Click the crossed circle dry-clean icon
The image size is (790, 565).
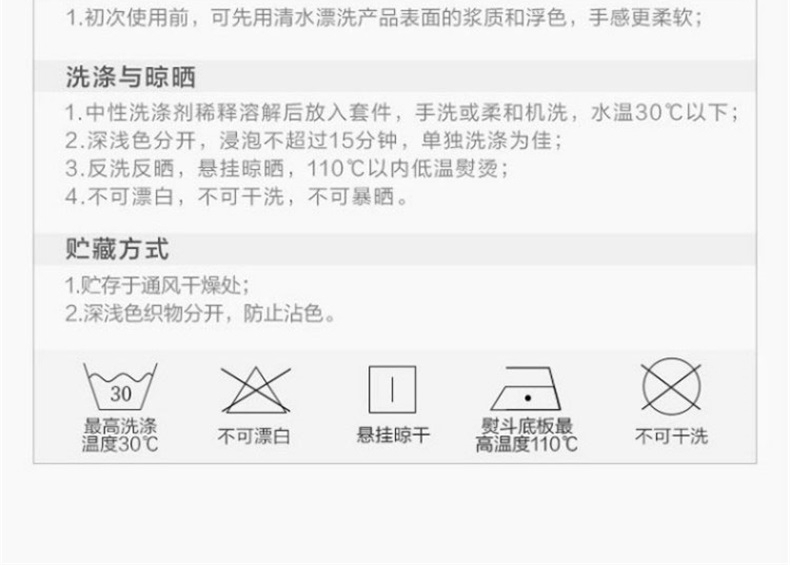pos(672,387)
